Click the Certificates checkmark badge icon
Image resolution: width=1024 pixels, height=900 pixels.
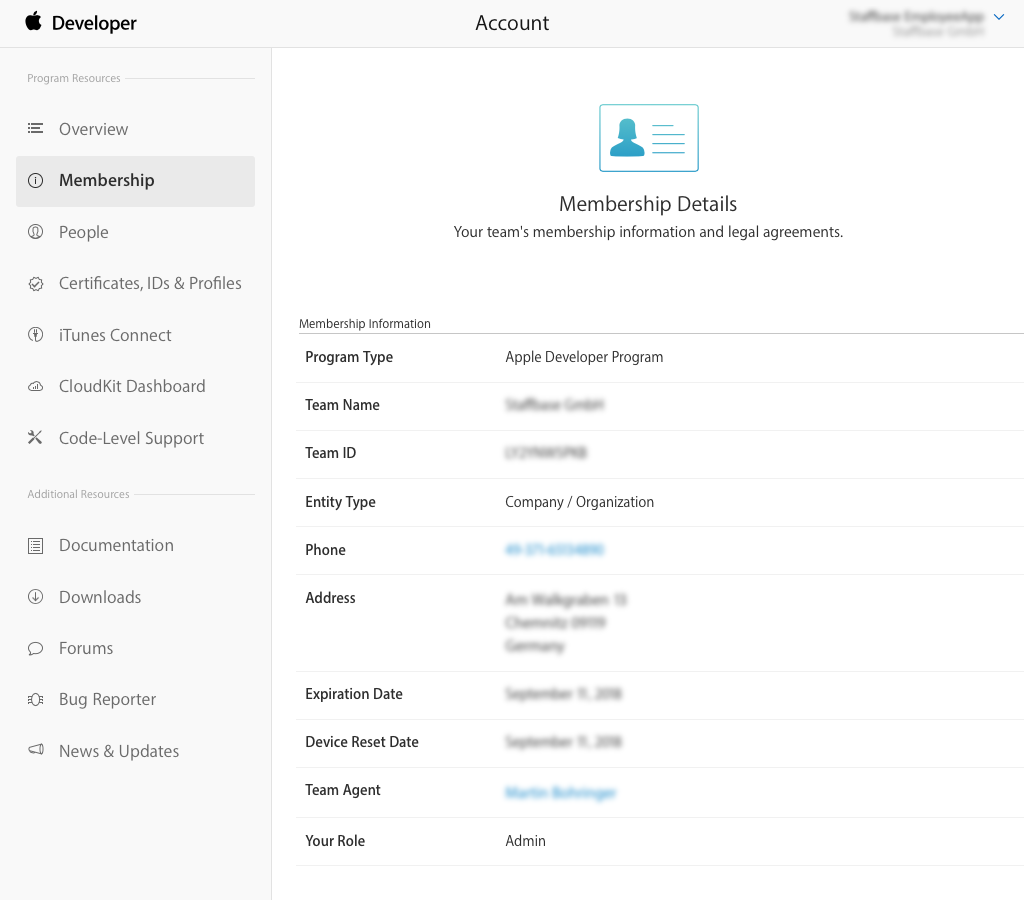click(36, 284)
